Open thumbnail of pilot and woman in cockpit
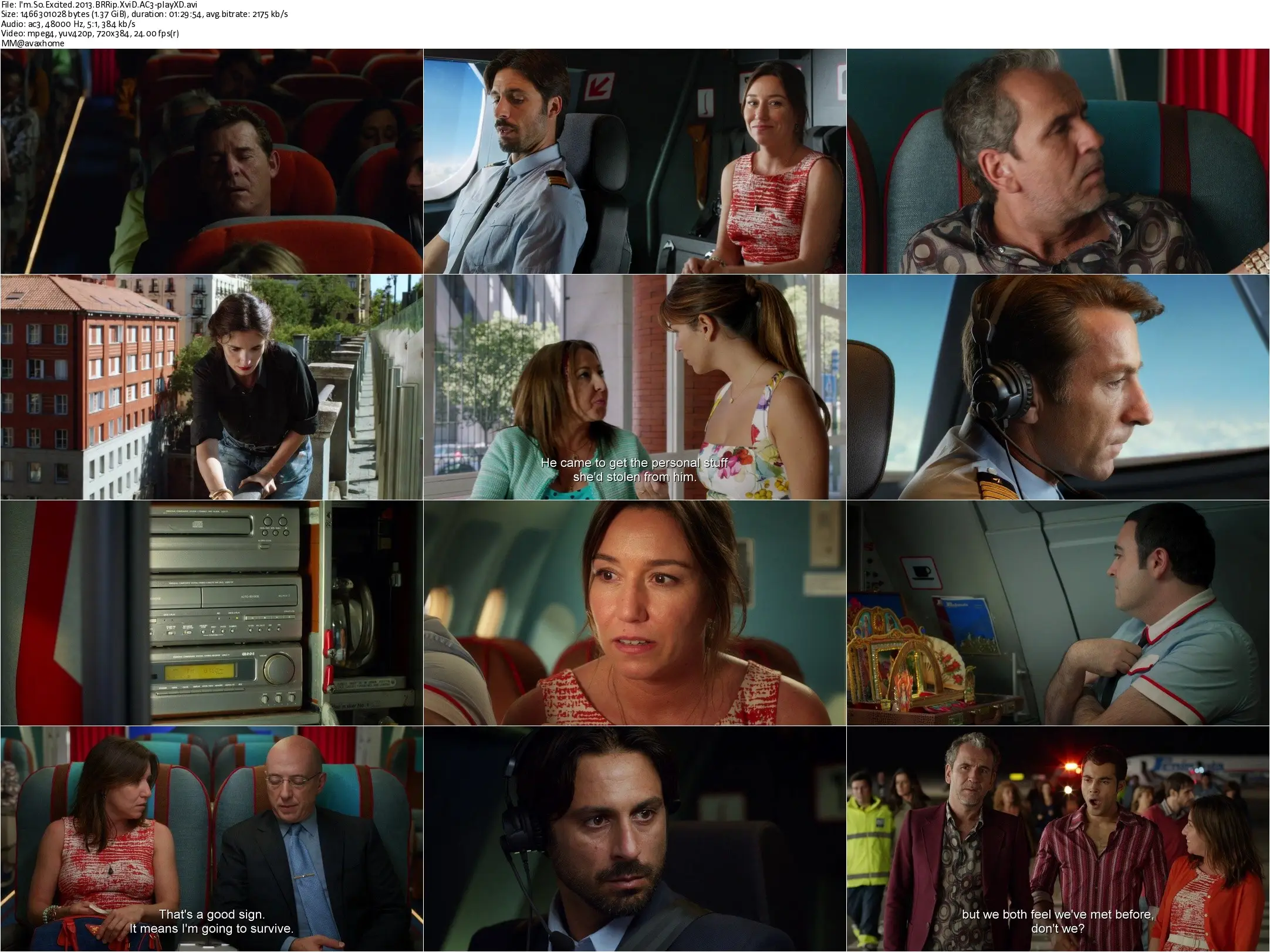The image size is (1270, 952). [x=635, y=161]
